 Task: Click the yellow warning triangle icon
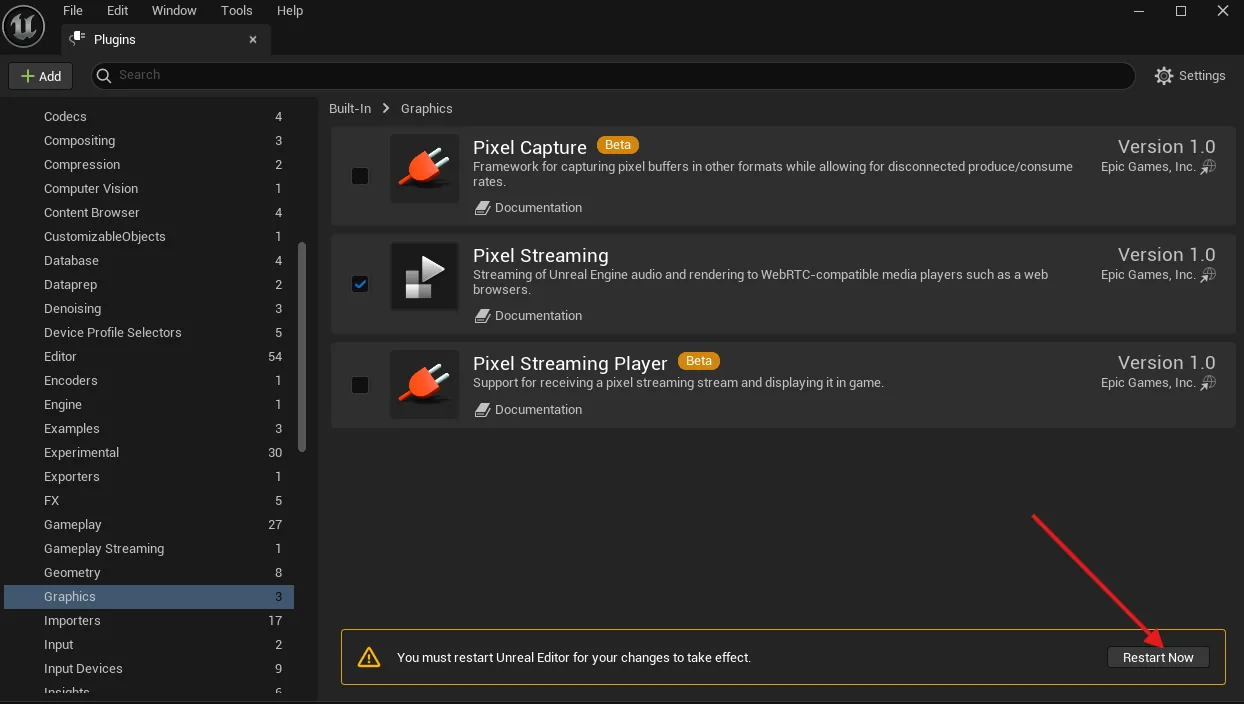point(369,657)
